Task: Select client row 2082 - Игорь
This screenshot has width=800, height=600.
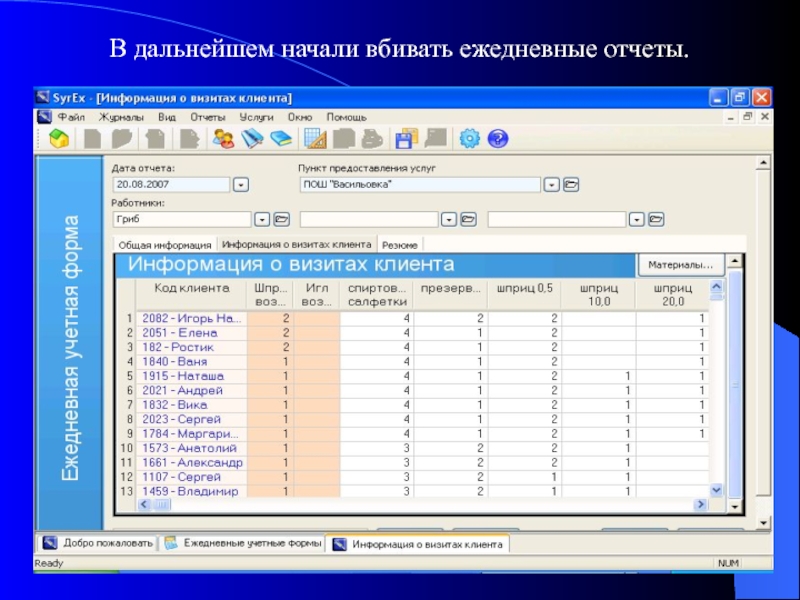Action: click(192, 318)
